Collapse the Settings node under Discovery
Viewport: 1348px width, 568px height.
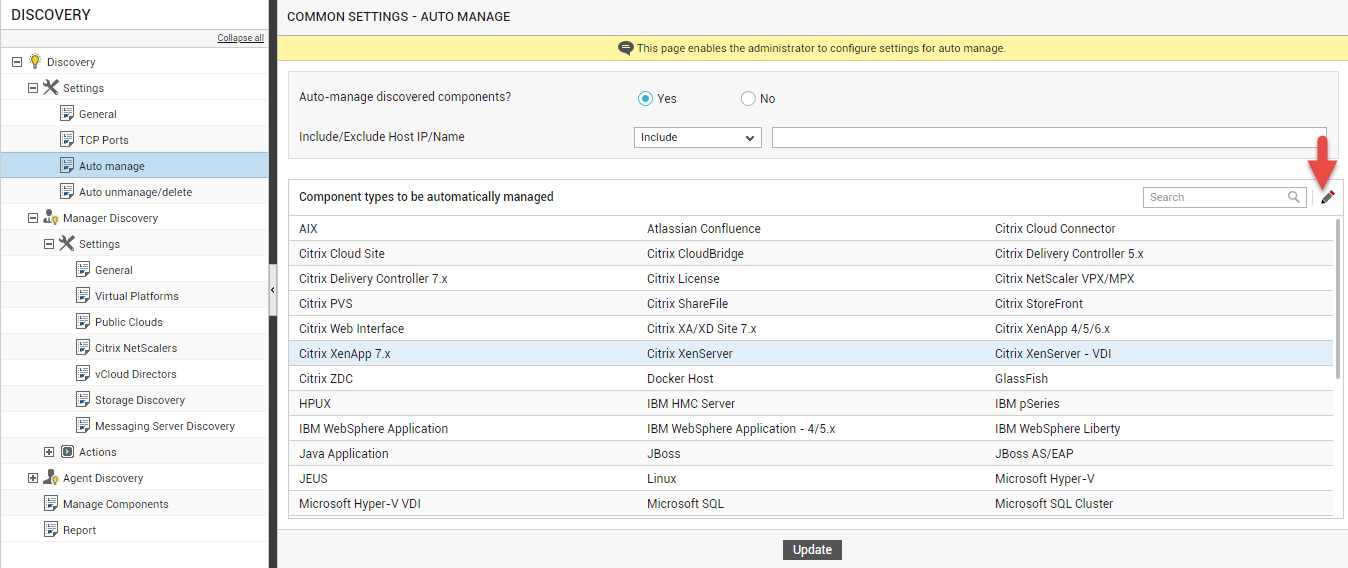pos(33,88)
